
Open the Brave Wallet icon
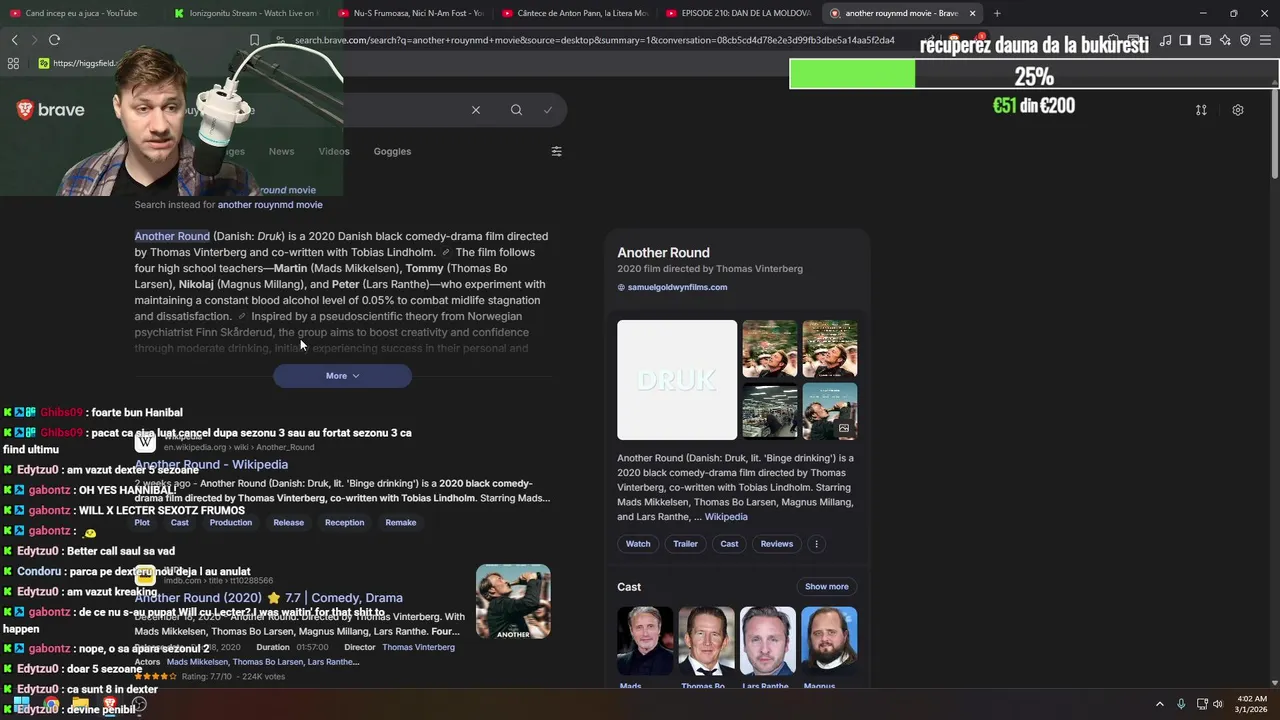[1205, 40]
